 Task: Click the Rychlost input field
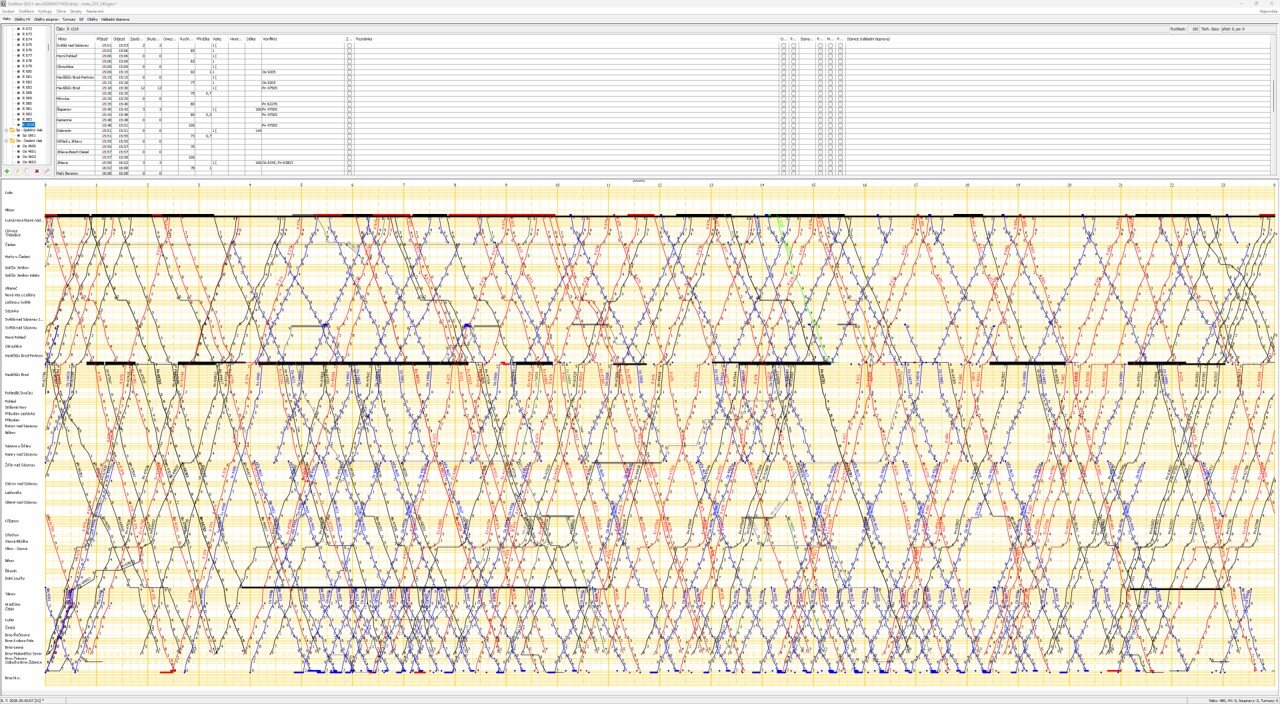pyautogui.click(x=1195, y=29)
